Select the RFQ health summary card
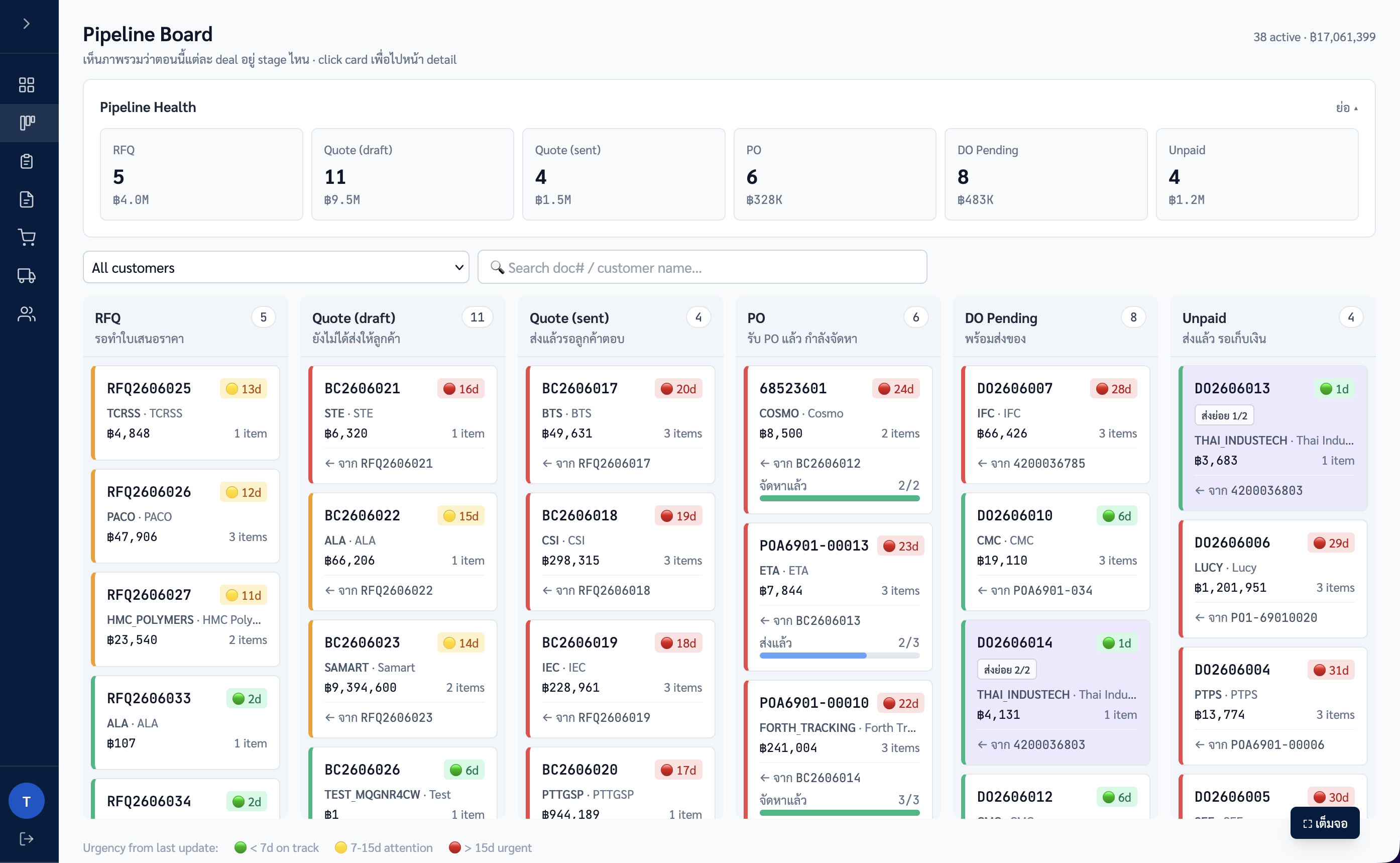The image size is (1400, 863). pos(201,174)
